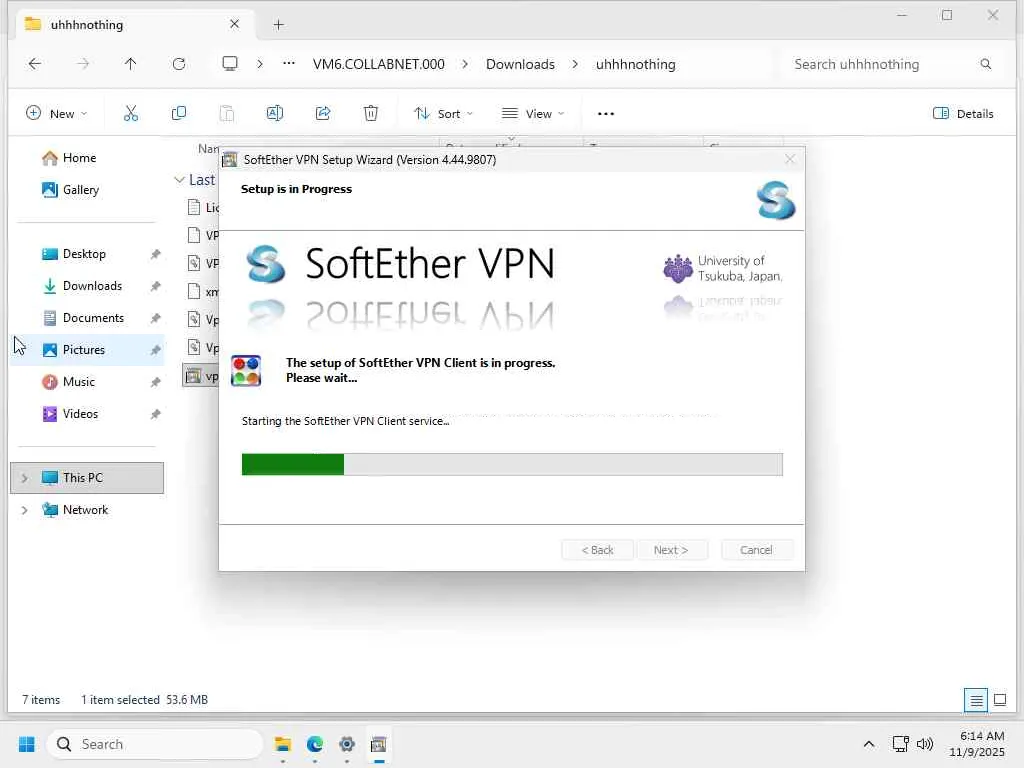Click SoftEther installer taskbar icon

tap(379, 744)
